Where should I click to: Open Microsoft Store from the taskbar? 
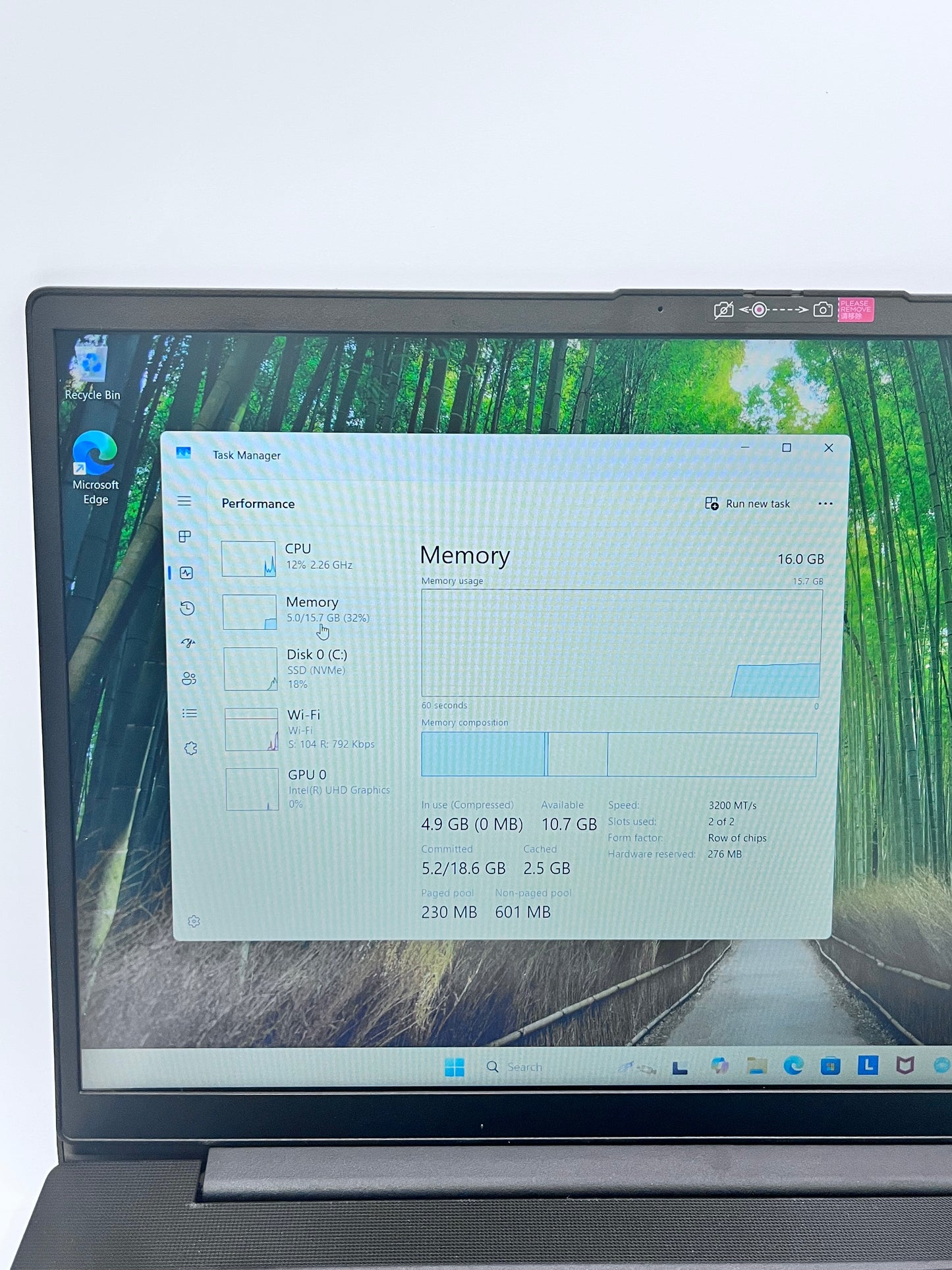(830, 1066)
